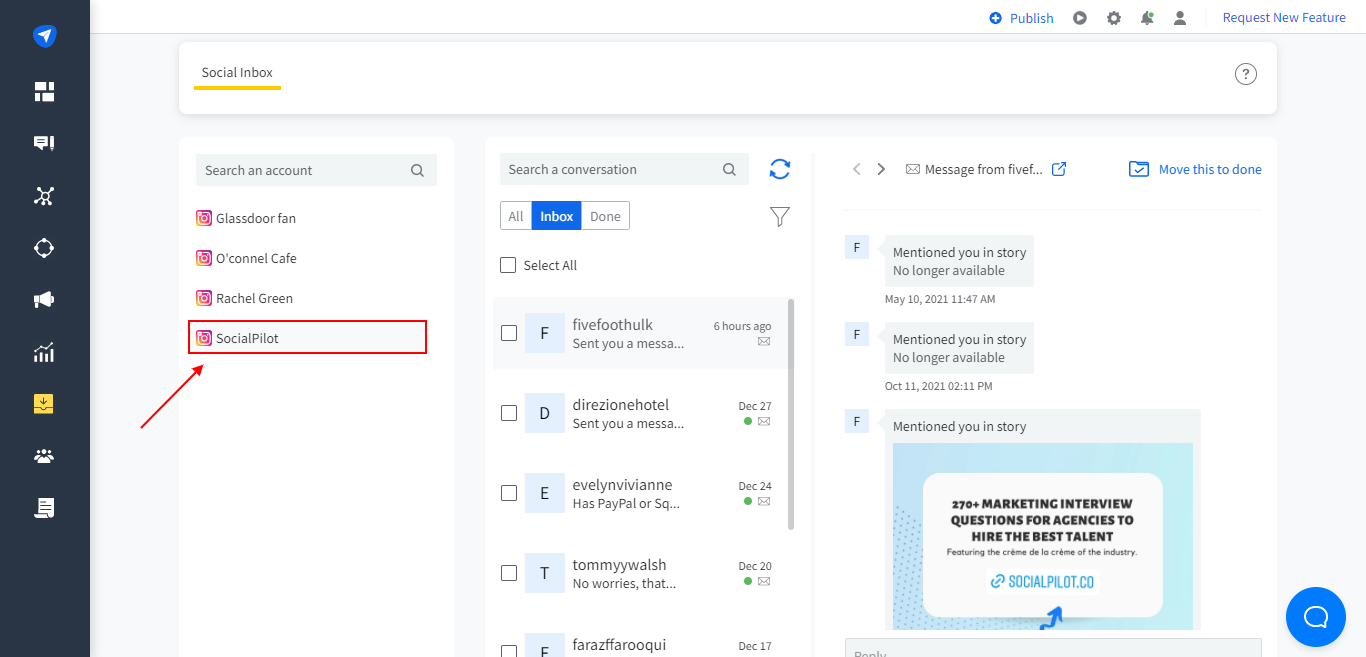Tick the Select All checkbox
This screenshot has height=657, width=1366.
point(508,265)
